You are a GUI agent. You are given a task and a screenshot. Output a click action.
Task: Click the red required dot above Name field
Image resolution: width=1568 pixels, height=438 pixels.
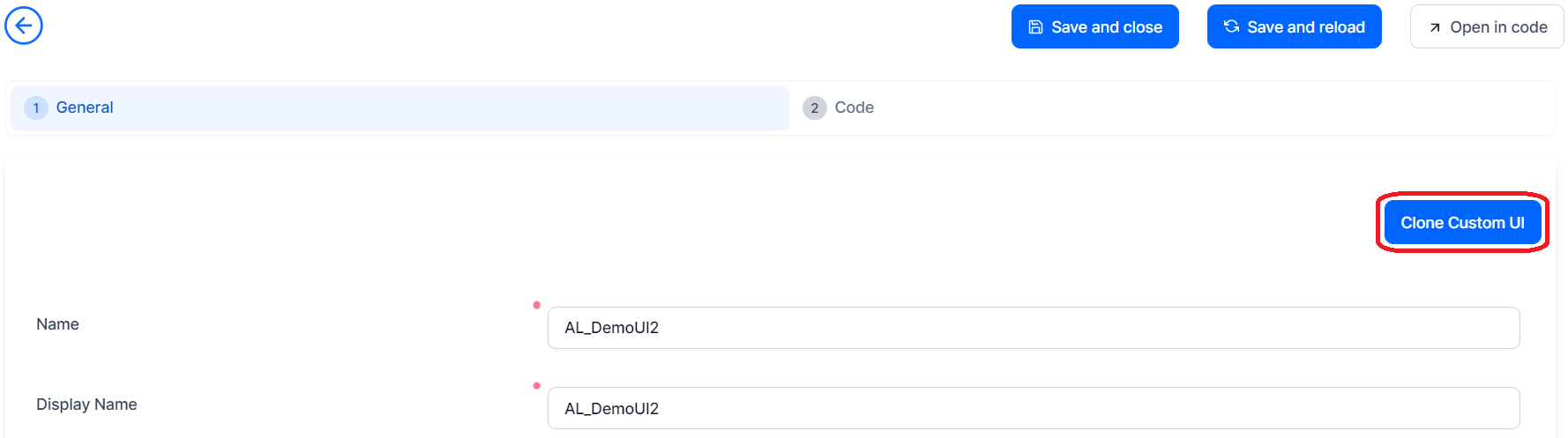tap(536, 305)
